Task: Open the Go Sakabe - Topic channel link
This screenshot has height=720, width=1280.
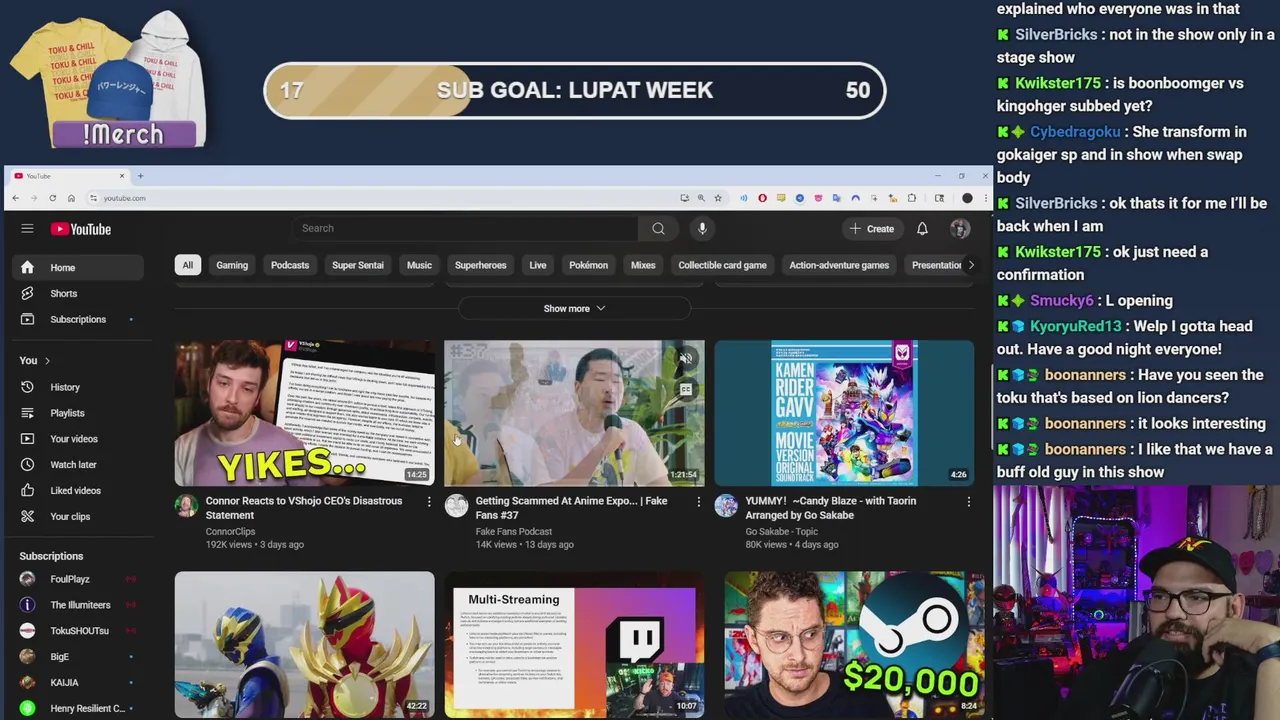Action: 781,532
